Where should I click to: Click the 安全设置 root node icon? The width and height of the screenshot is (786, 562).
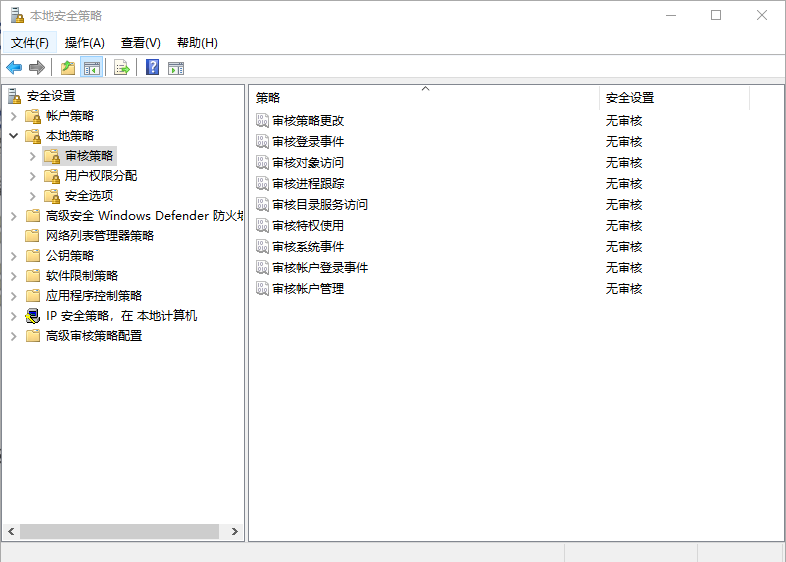[x=15, y=96]
